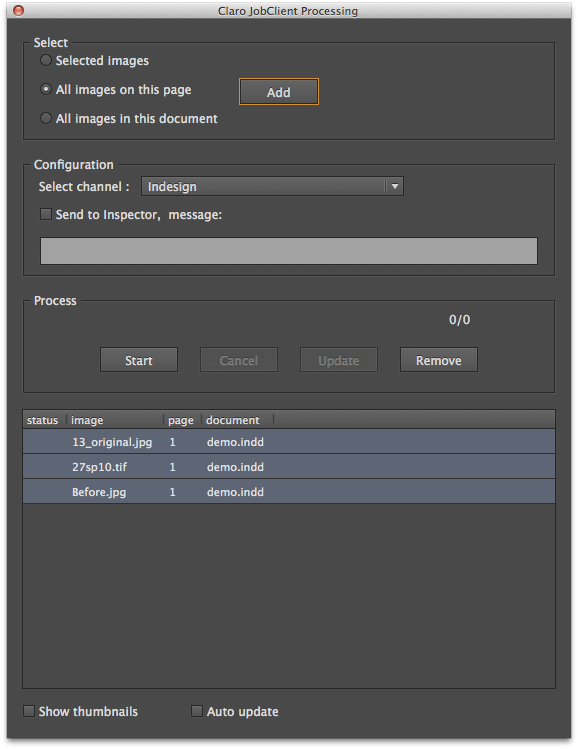578x749 pixels.
Task: Open the Select channel dropdown arrow
Action: [x=395, y=186]
